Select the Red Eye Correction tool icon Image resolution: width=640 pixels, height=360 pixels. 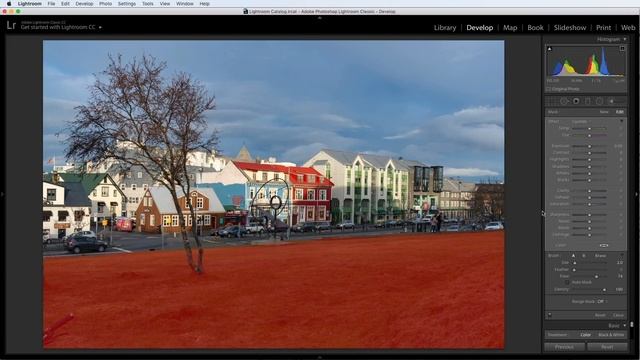(576, 101)
